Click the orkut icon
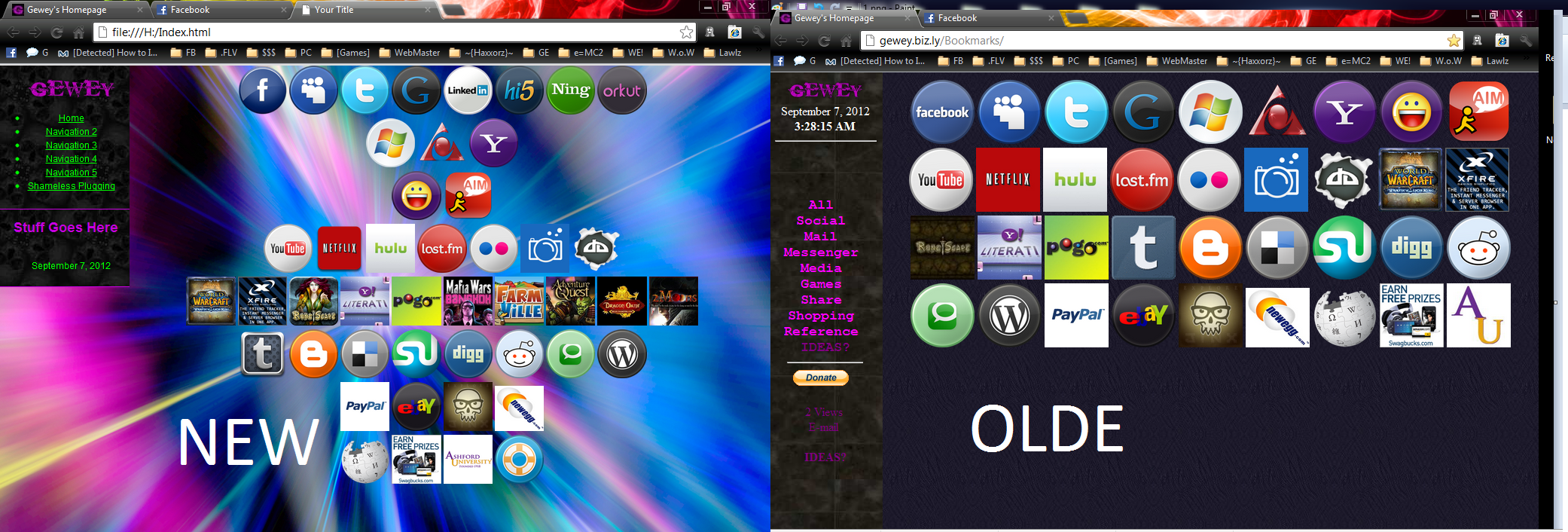The width and height of the screenshot is (1568, 532). [621, 90]
